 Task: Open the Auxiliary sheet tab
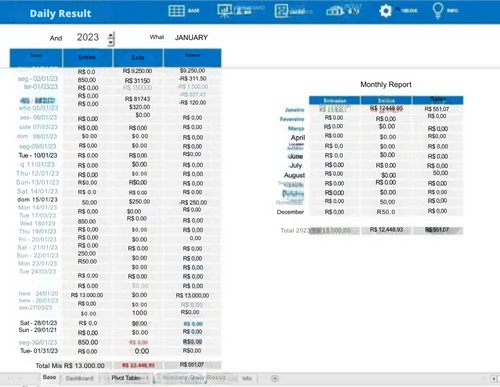pyautogui.click(x=175, y=378)
